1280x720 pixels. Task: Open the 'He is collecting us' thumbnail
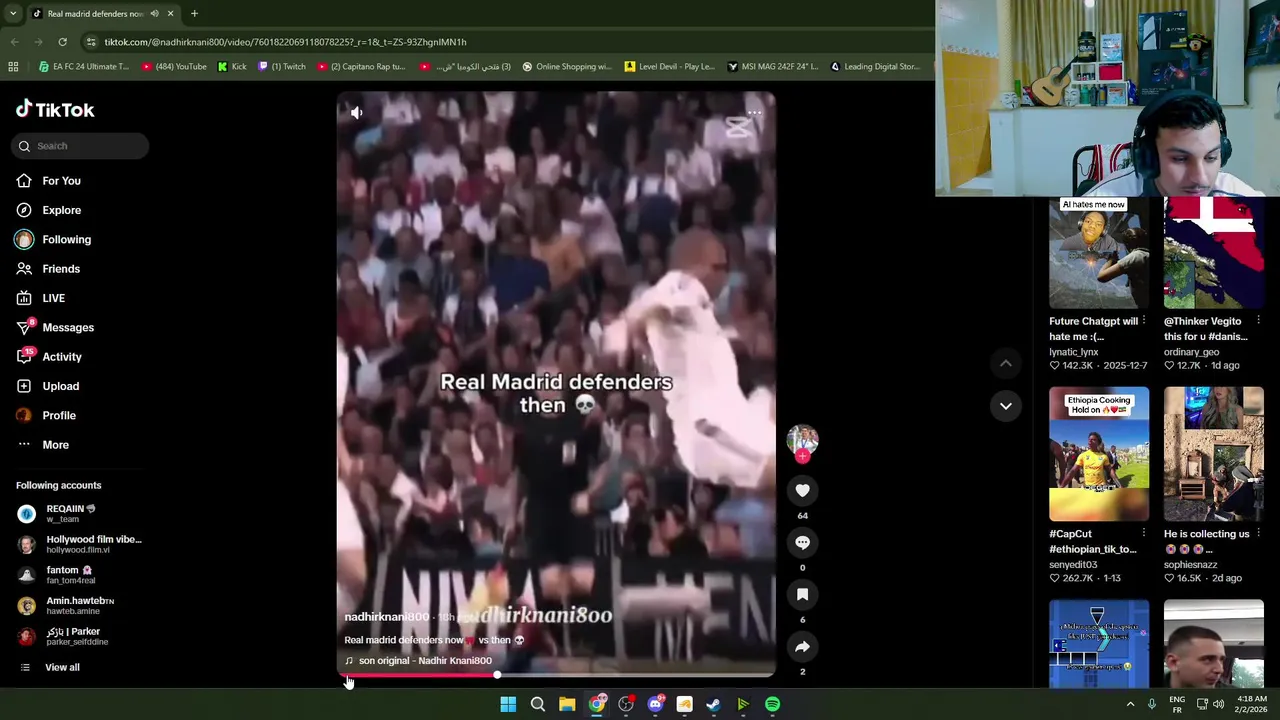point(1213,454)
